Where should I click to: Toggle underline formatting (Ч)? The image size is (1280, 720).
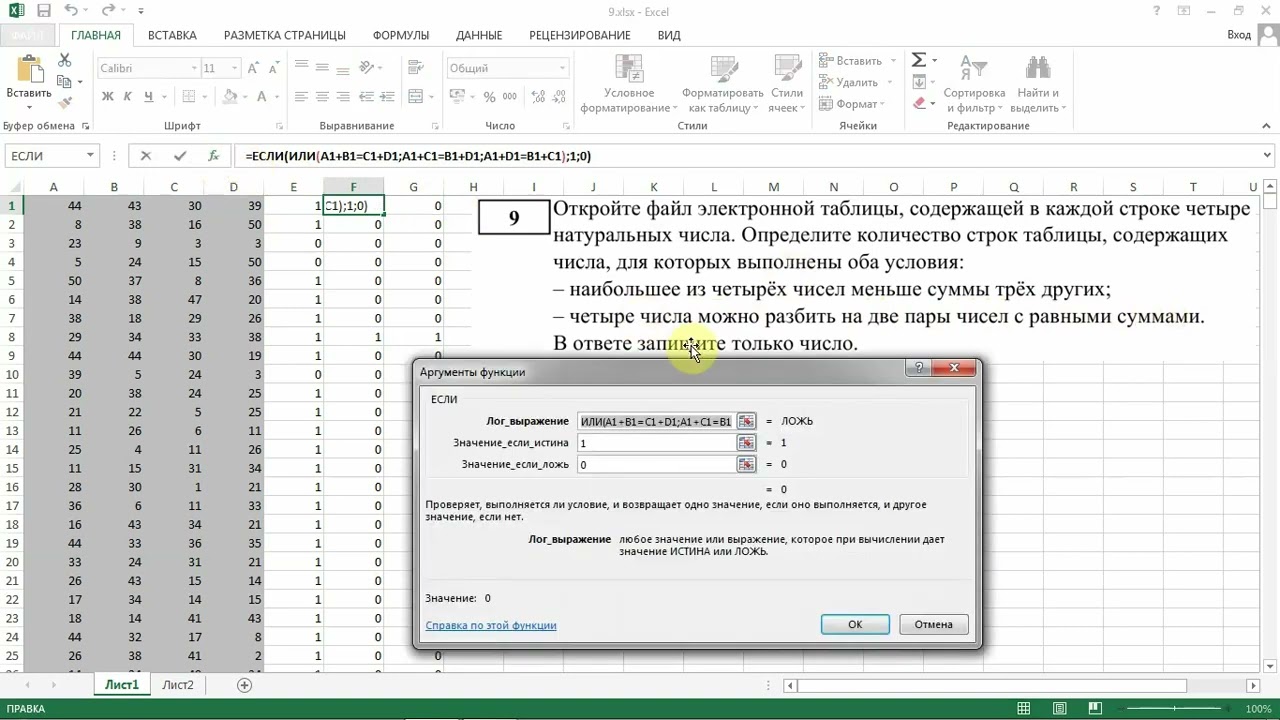click(x=149, y=97)
